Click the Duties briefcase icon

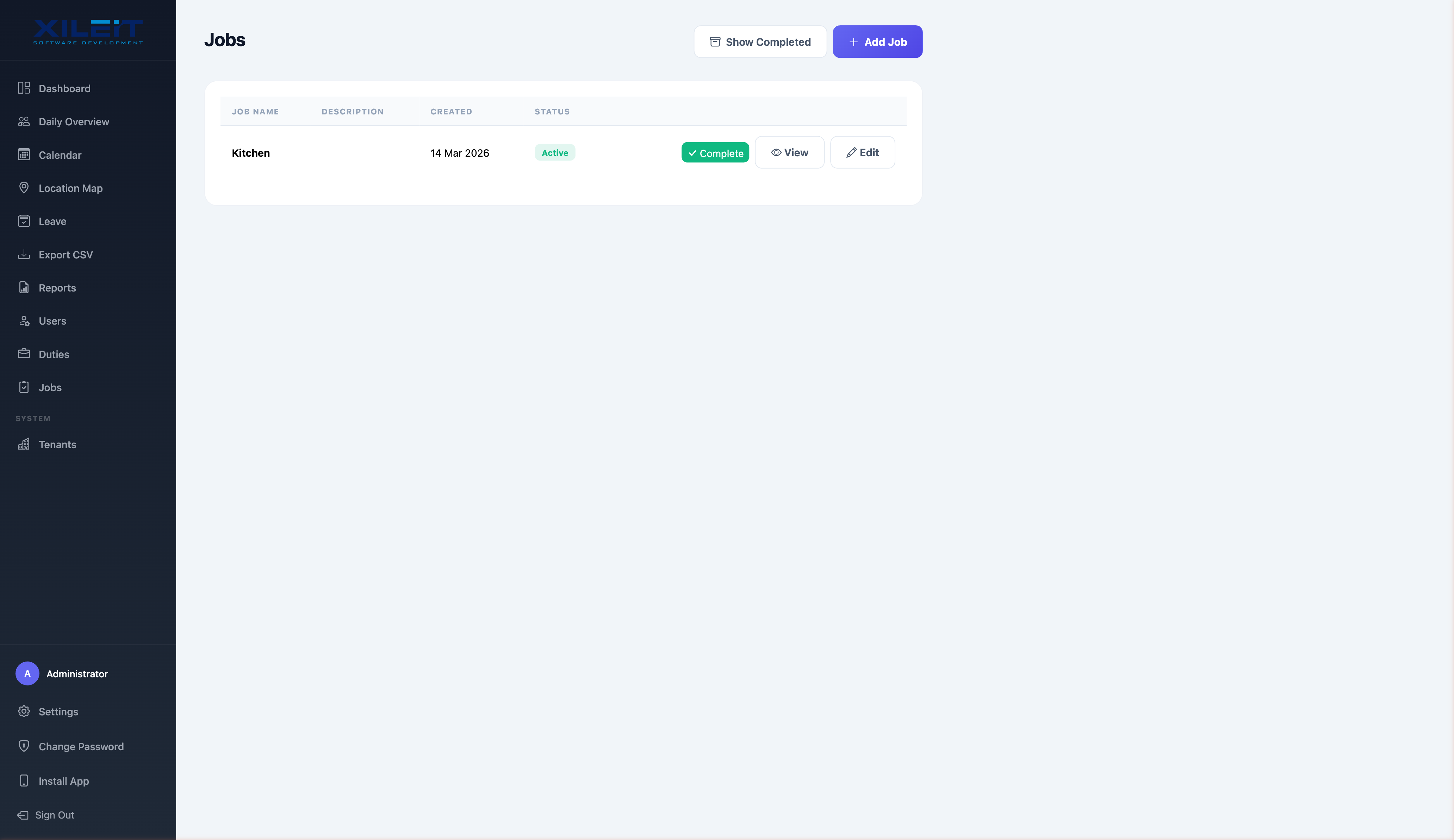tap(24, 353)
